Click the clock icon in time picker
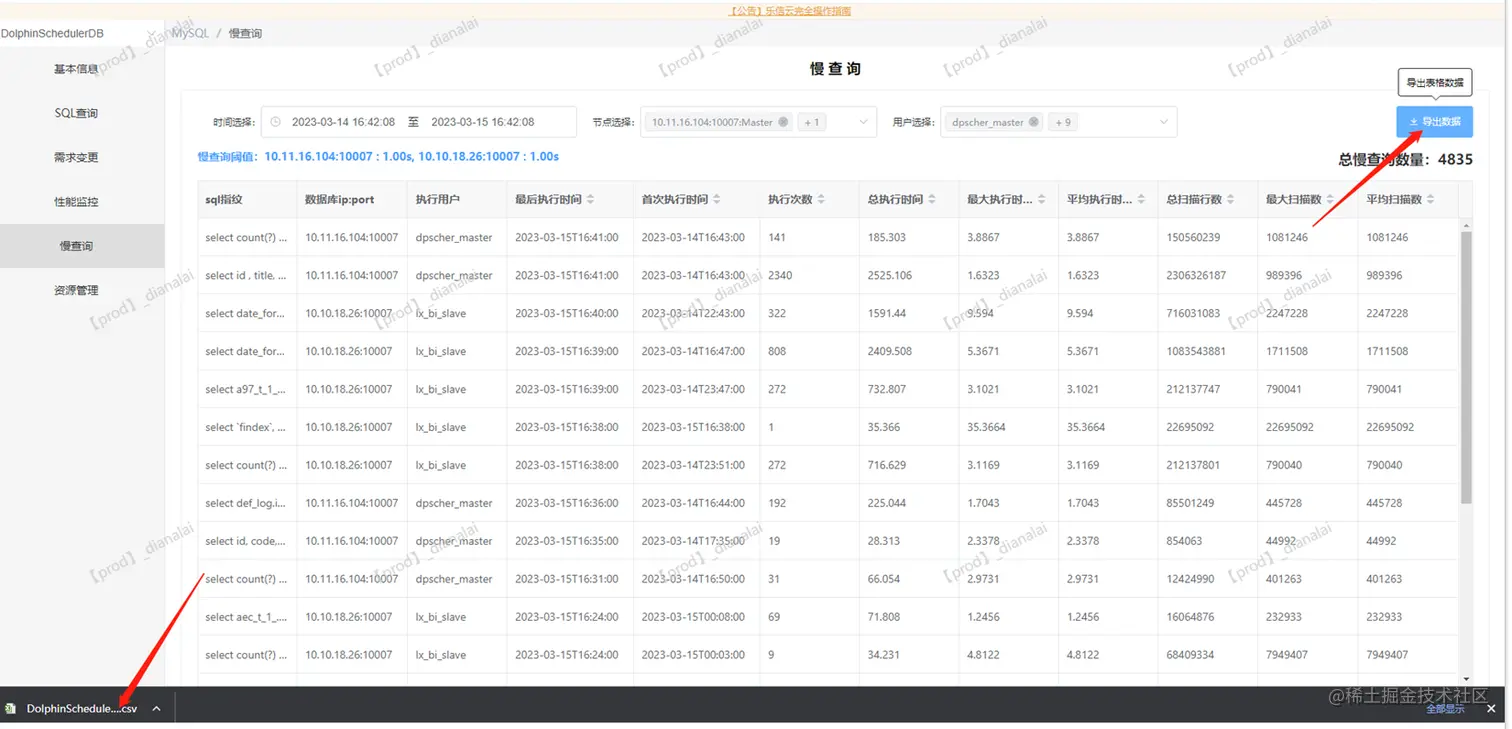The width and height of the screenshot is (1512, 729). pyautogui.click(x=275, y=122)
